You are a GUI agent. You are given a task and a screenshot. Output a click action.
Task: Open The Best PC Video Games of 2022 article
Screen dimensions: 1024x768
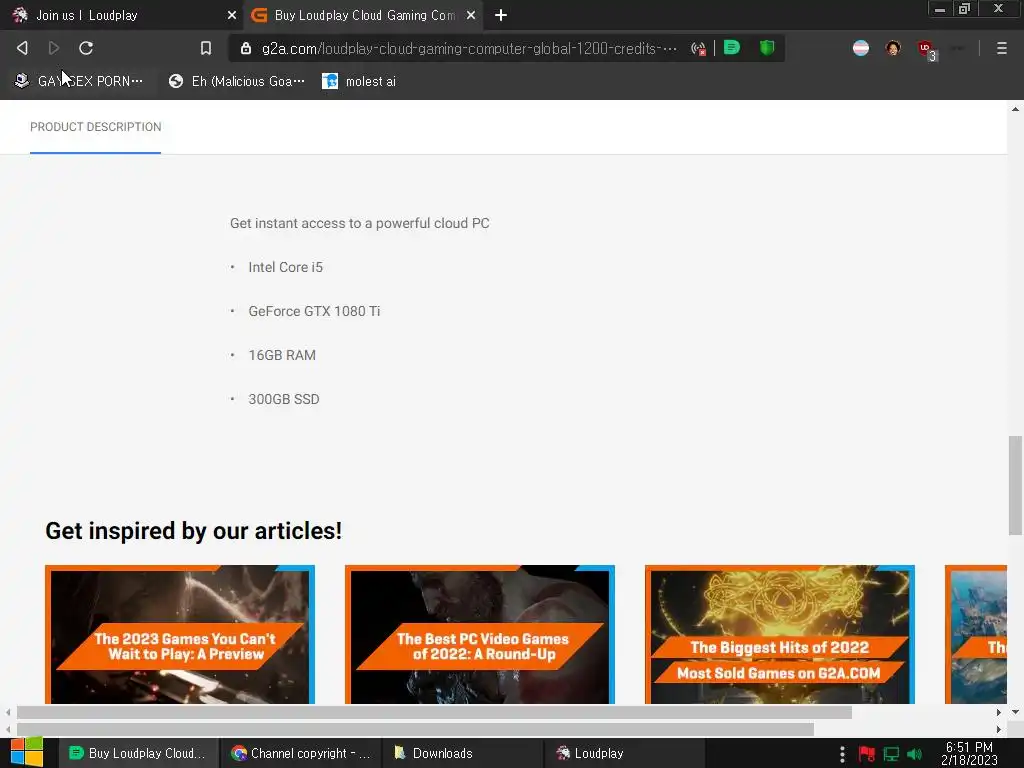[479, 634]
